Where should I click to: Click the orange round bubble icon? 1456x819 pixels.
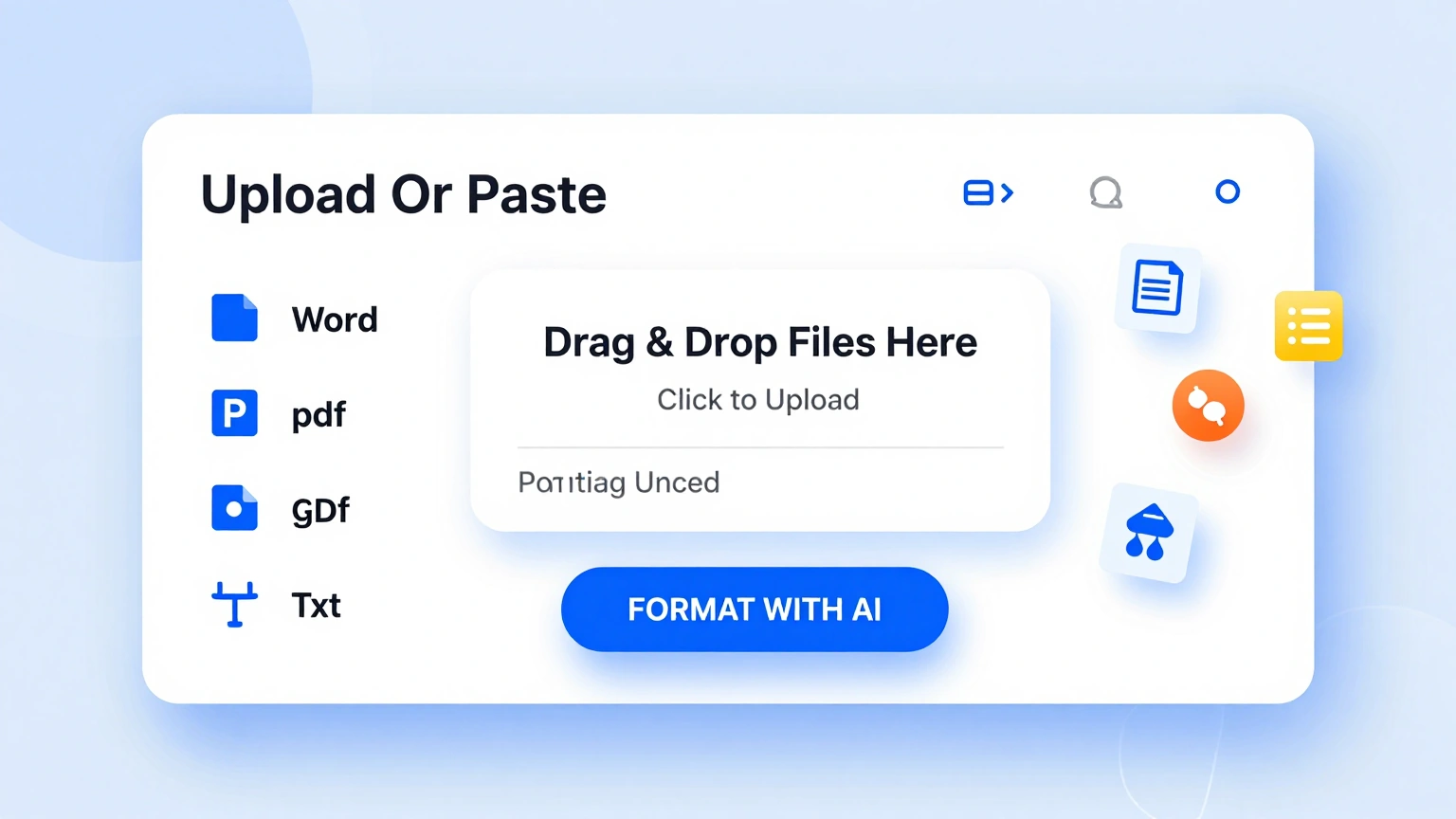point(1208,406)
